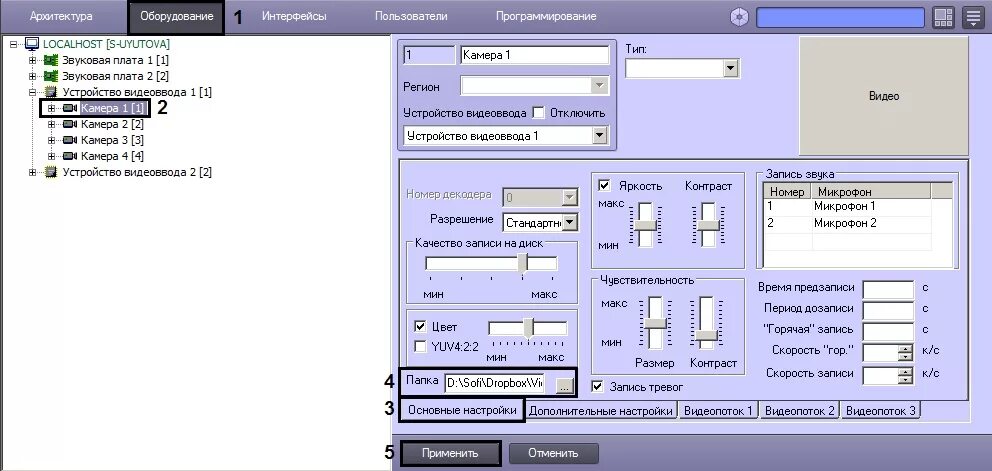
Task: Click the Устройство видеоввода 1 device icon
Action: tap(50, 92)
